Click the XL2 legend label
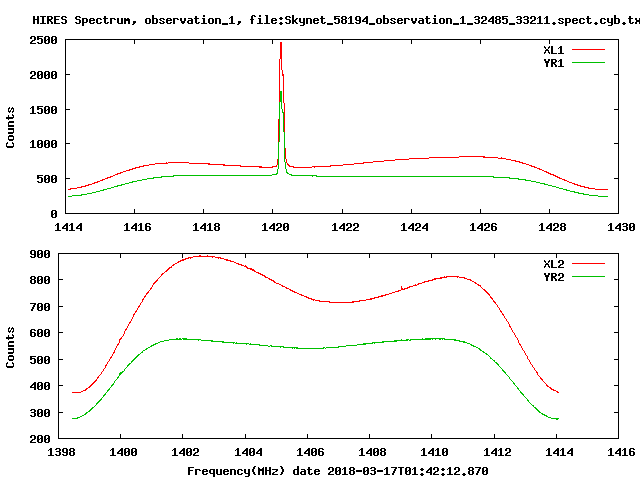Viewport: 640px width, 480px height. 553,264
